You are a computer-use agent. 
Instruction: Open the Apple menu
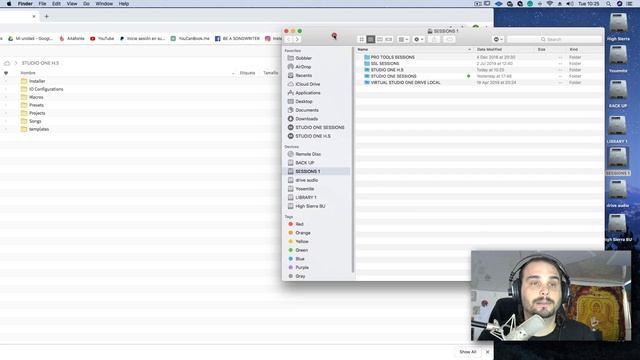pos(9,4)
